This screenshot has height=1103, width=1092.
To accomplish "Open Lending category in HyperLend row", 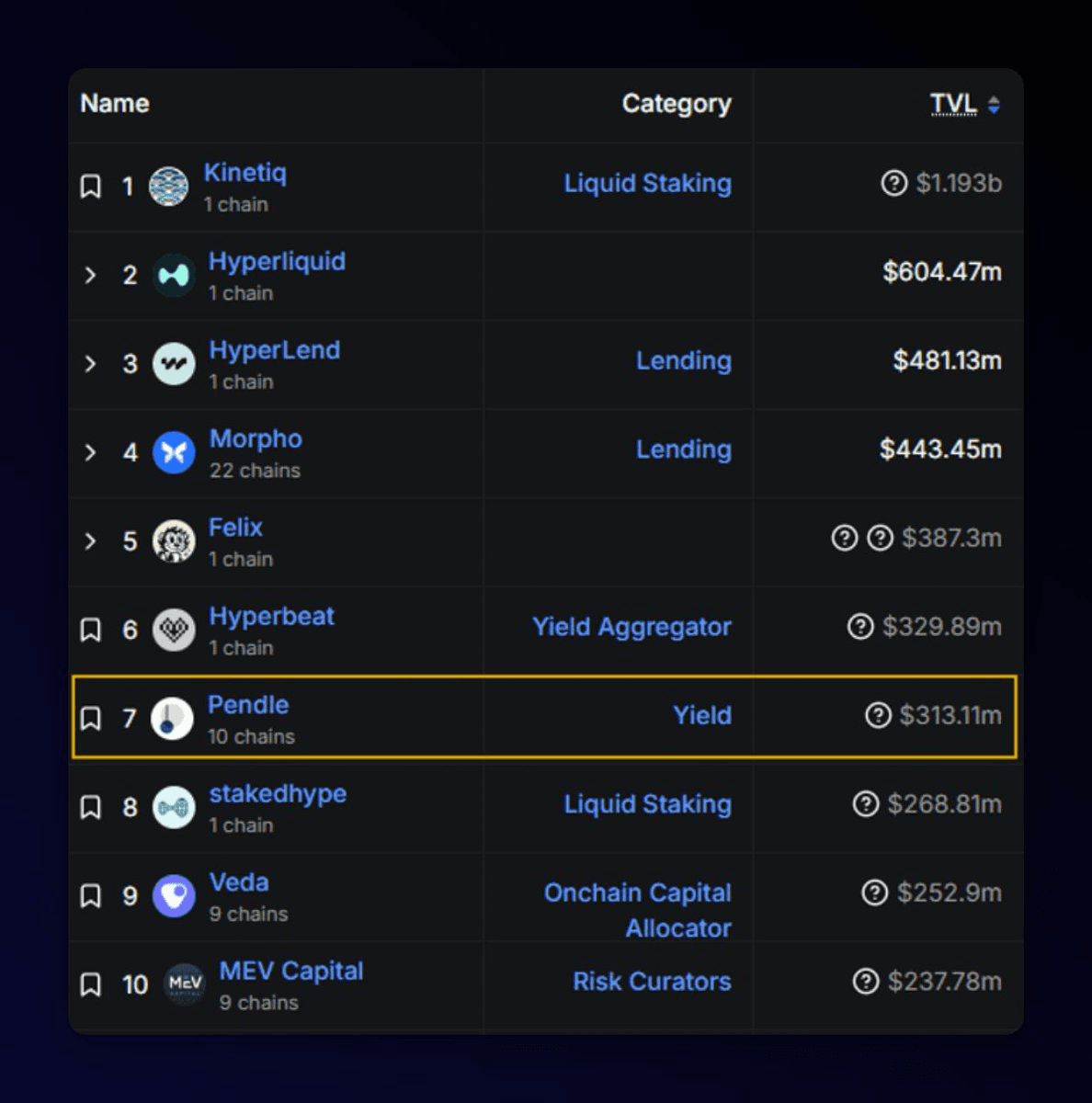I will [684, 360].
